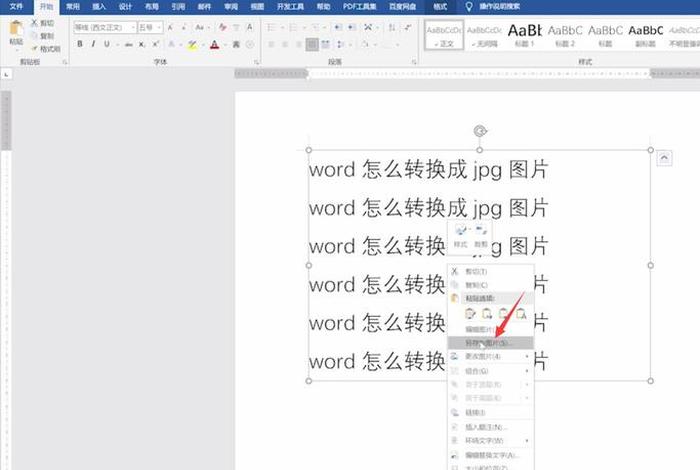Toggle Strikethrough formatting
The height and width of the screenshot is (470, 700).
click(129, 44)
